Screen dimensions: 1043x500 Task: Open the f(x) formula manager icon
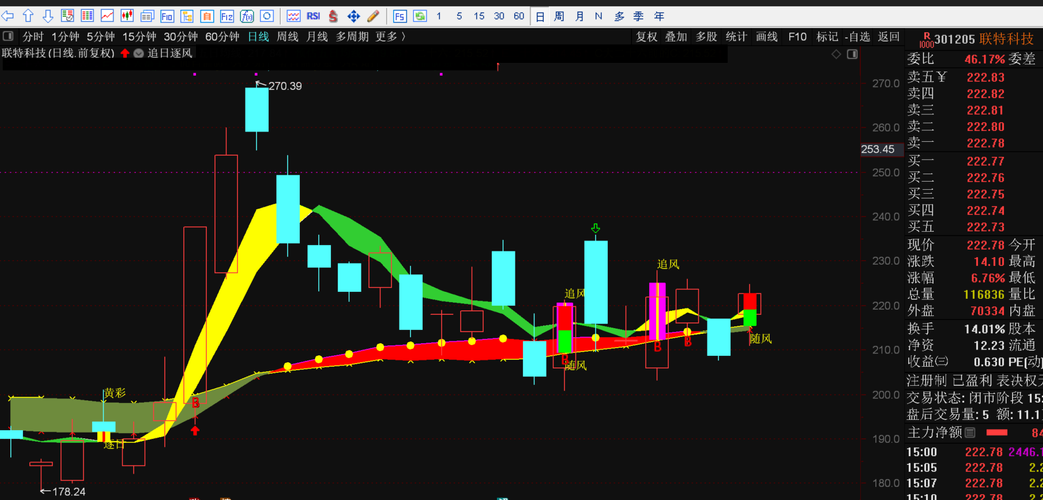coord(247,15)
